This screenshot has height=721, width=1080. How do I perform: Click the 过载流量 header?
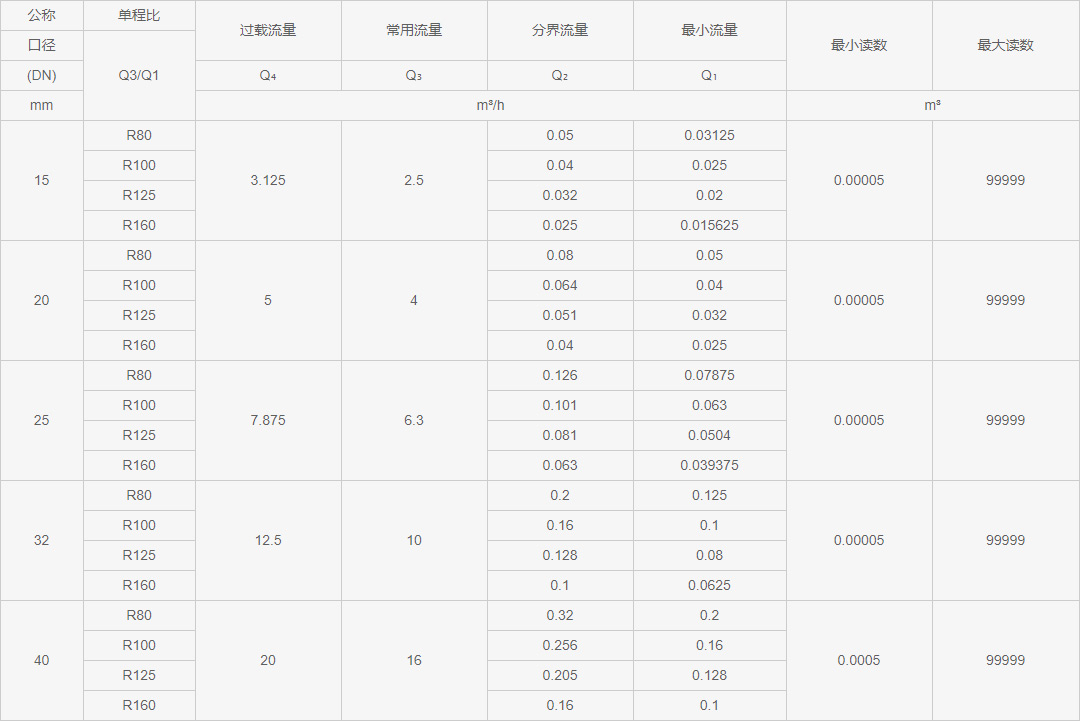[x=268, y=30]
